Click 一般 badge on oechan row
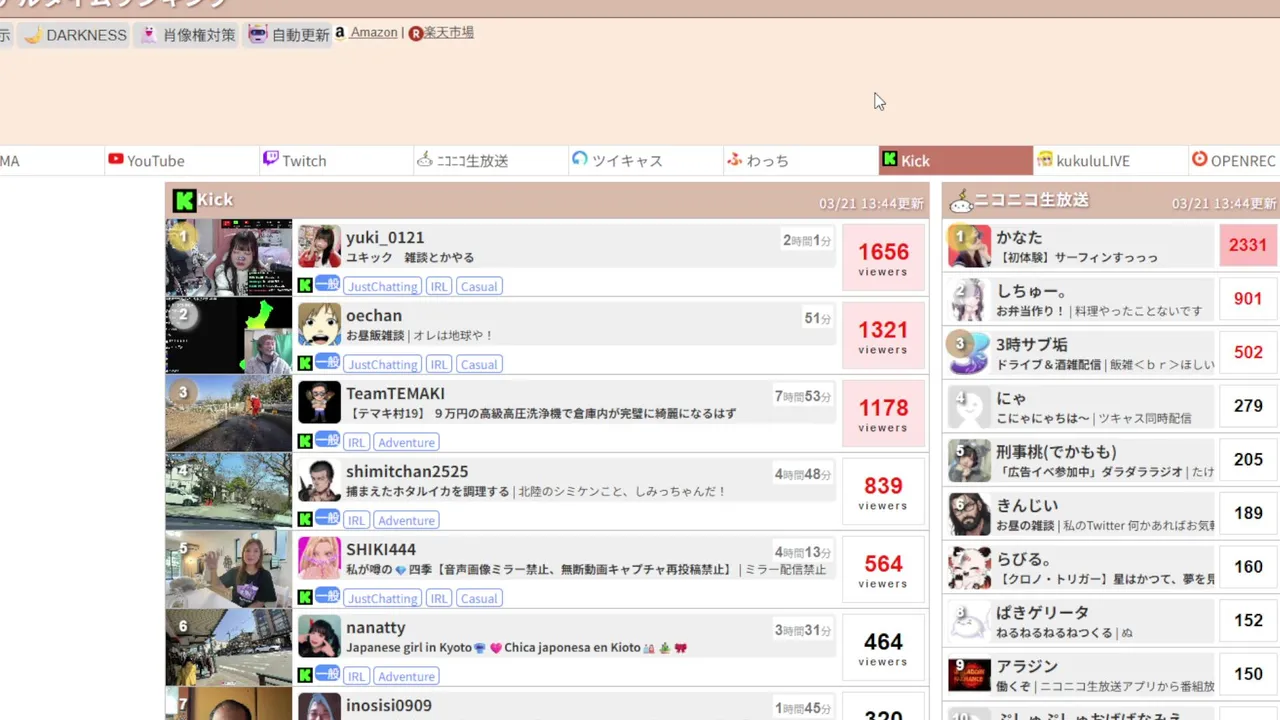 pos(328,362)
